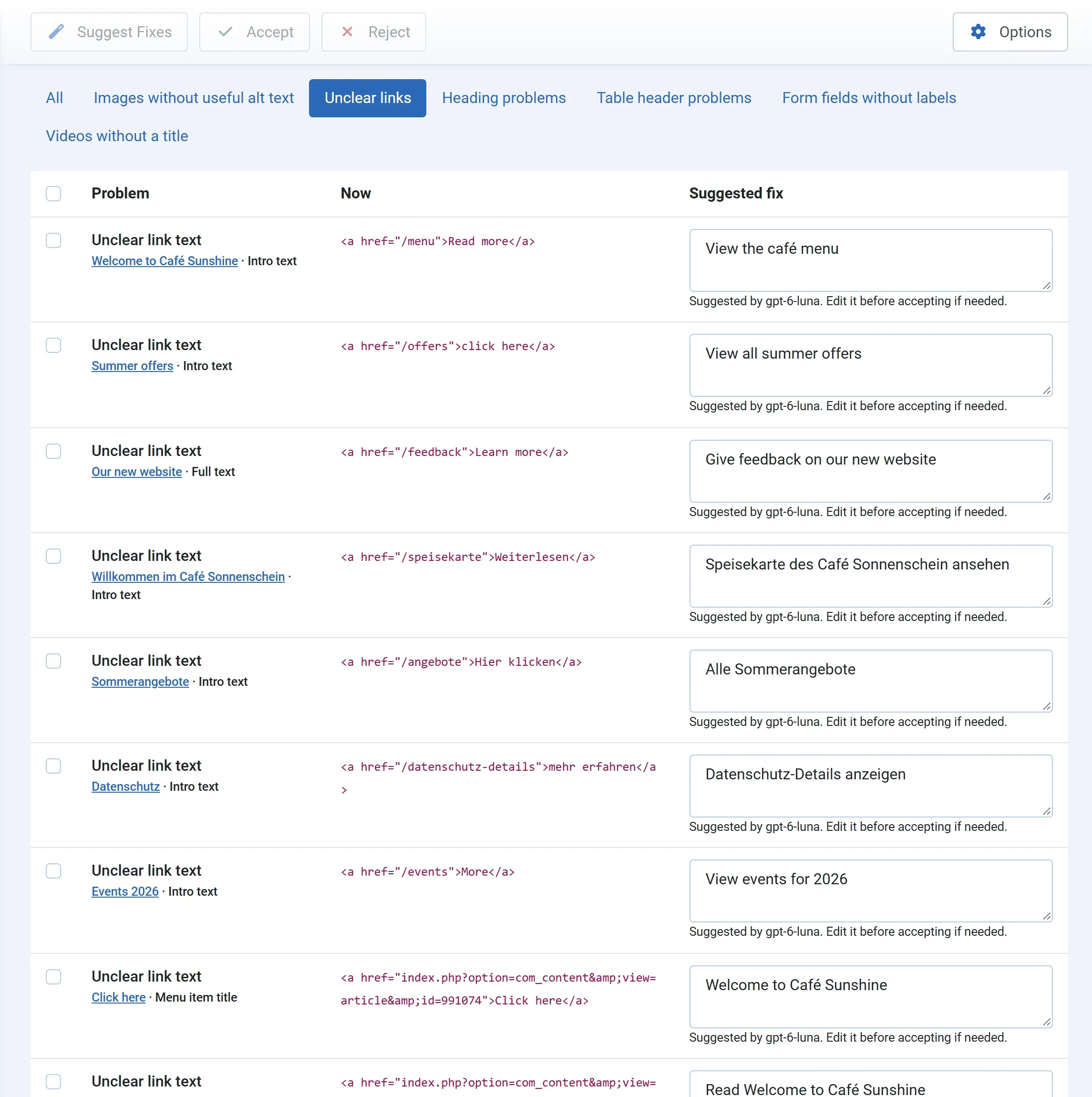Screen dimensions: 1092x1097
Task: Click the gear icon on Options
Action: 978,32
